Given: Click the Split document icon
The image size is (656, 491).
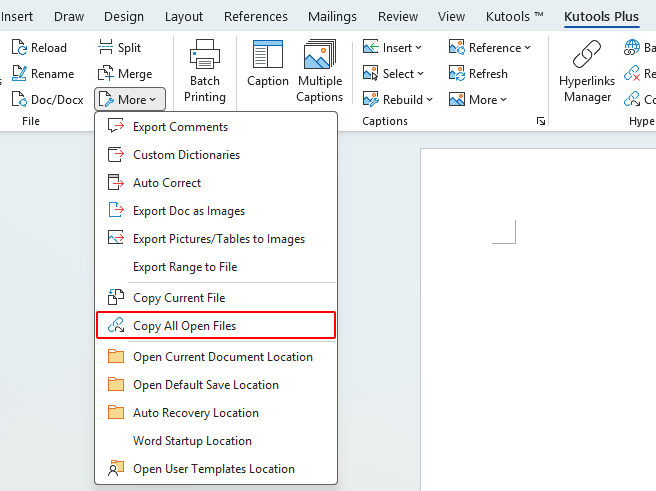Looking at the screenshot, I should 105,47.
